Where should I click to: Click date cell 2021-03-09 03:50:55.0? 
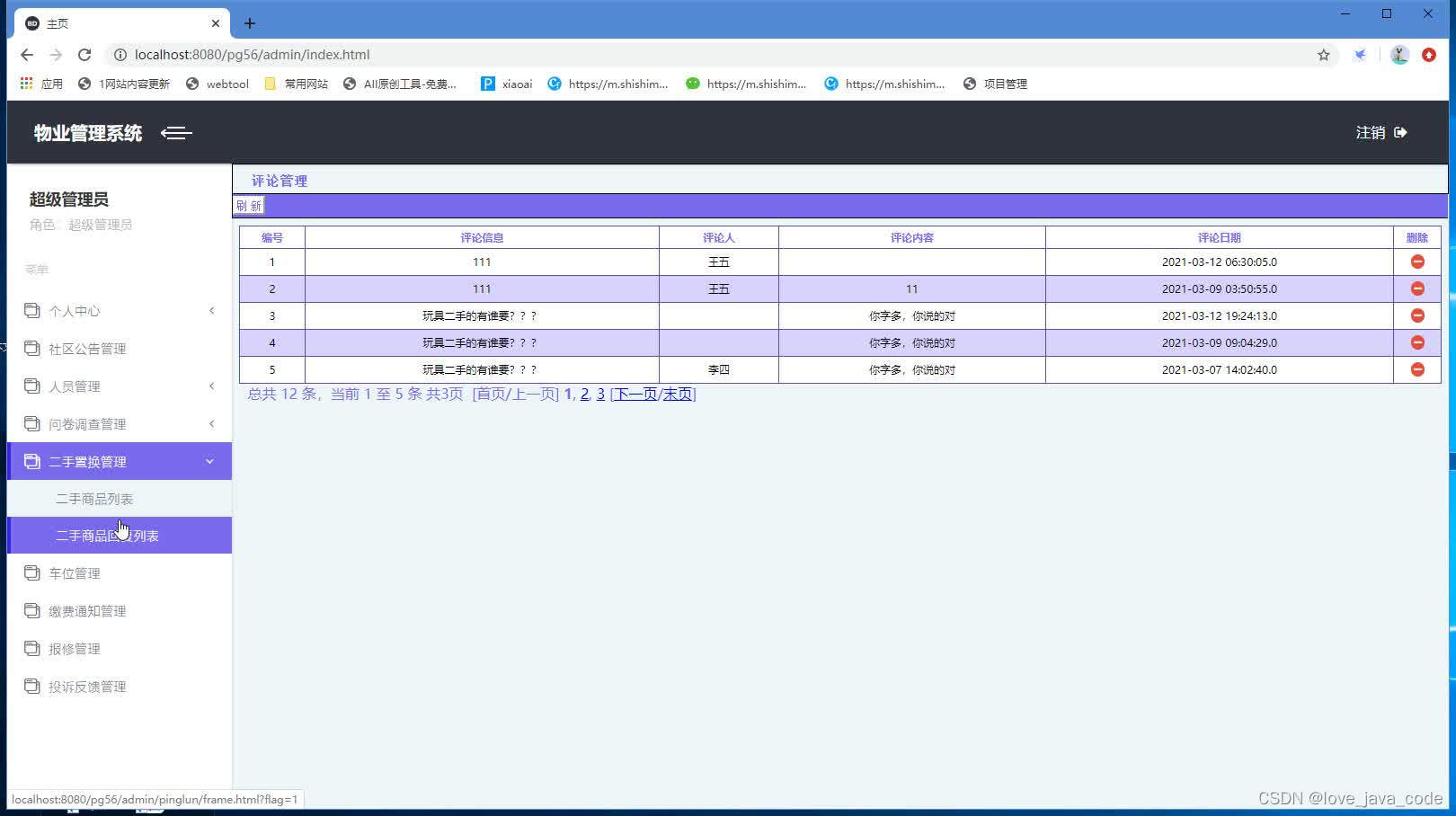click(x=1220, y=288)
